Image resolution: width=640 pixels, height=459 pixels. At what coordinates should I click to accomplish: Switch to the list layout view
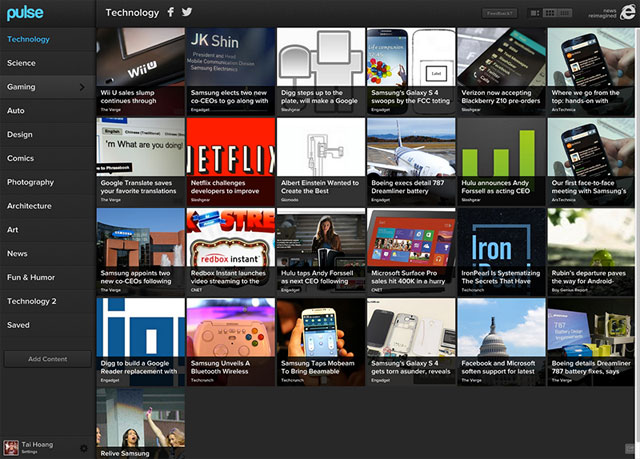(535, 13)
